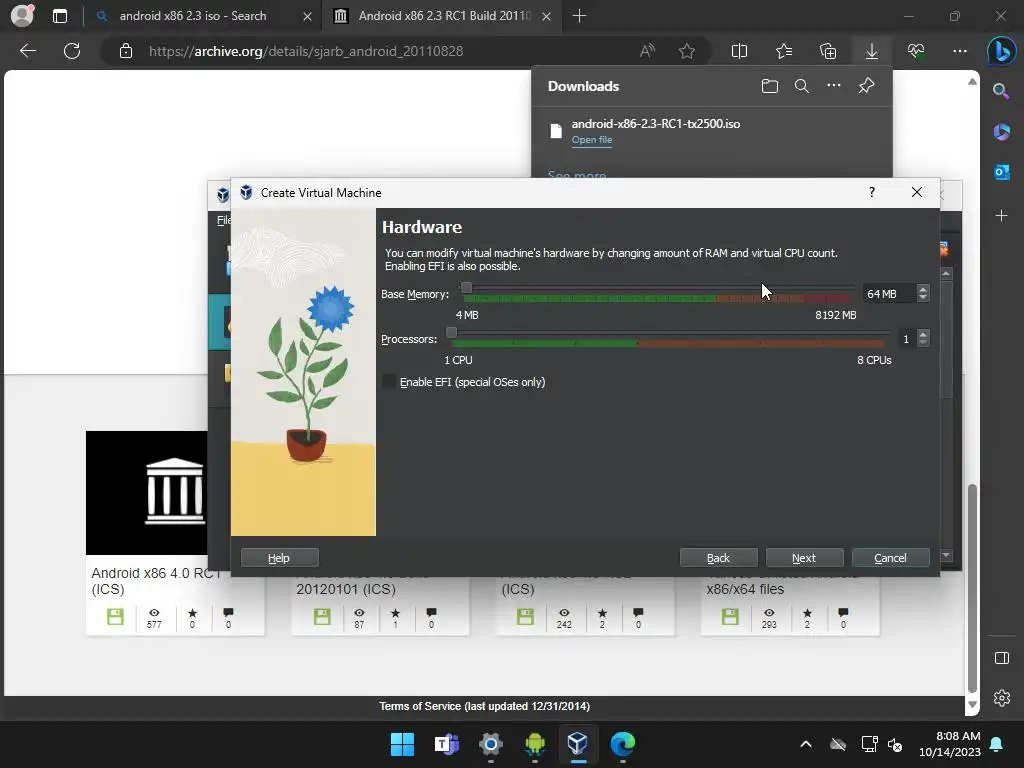
Task: Click the Android x86 4.0 RC1 archive thumbnail
Action: point(147,492)
